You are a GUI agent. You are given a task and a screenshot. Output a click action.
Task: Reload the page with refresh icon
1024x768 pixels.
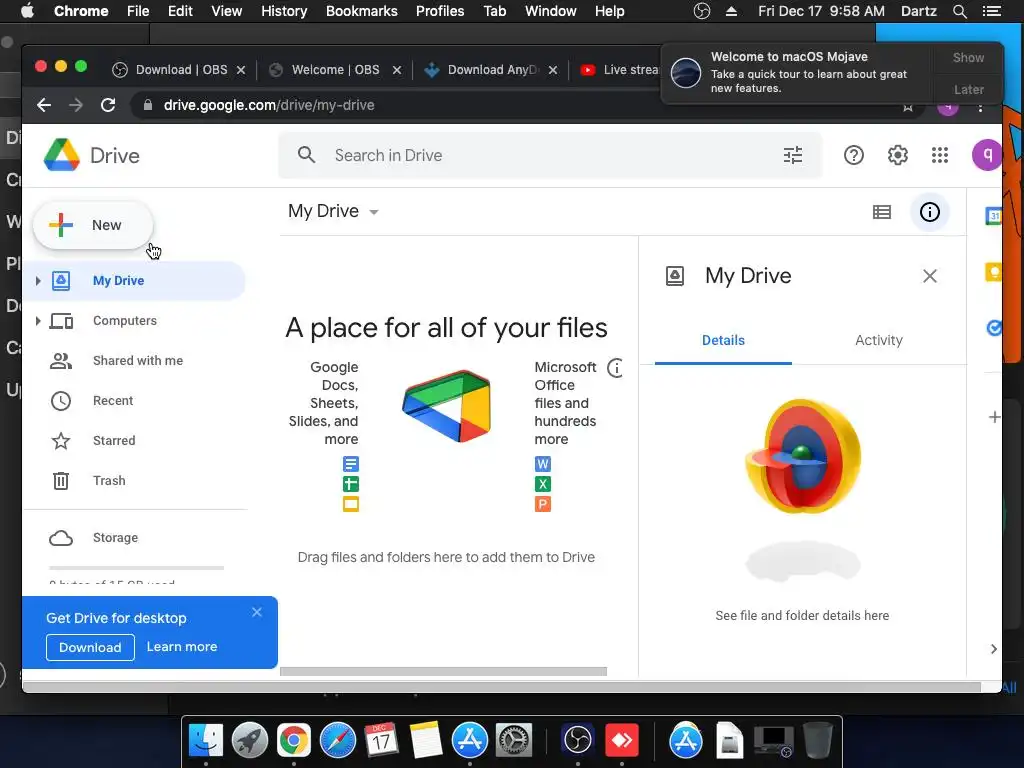(x=108, y=105)
